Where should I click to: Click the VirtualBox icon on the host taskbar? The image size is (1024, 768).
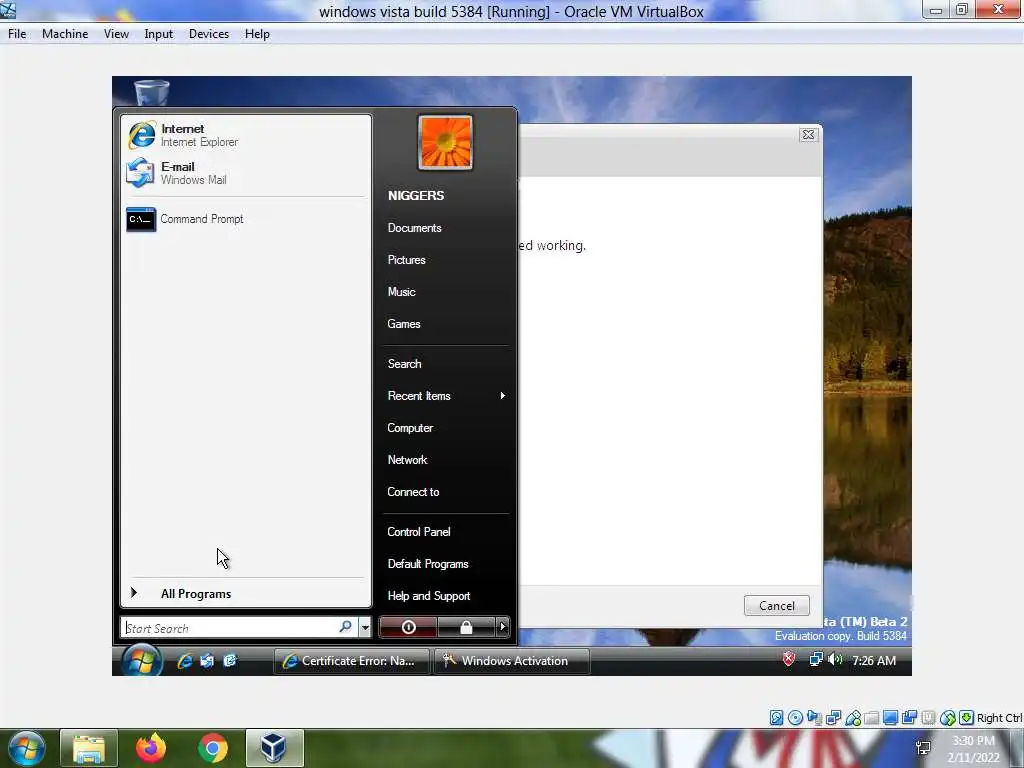(274, 748)
